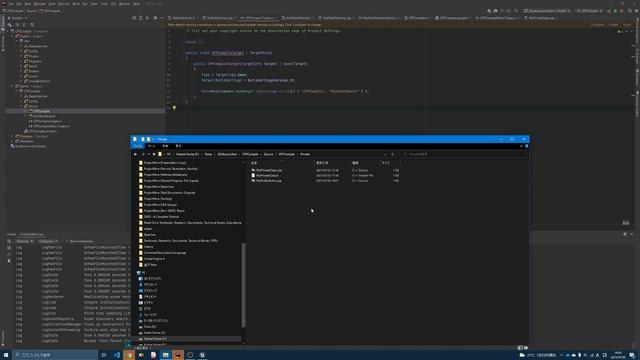640x360 pixels.
Task: Click the Sketches folder in navigation pane
Action: 147,235
